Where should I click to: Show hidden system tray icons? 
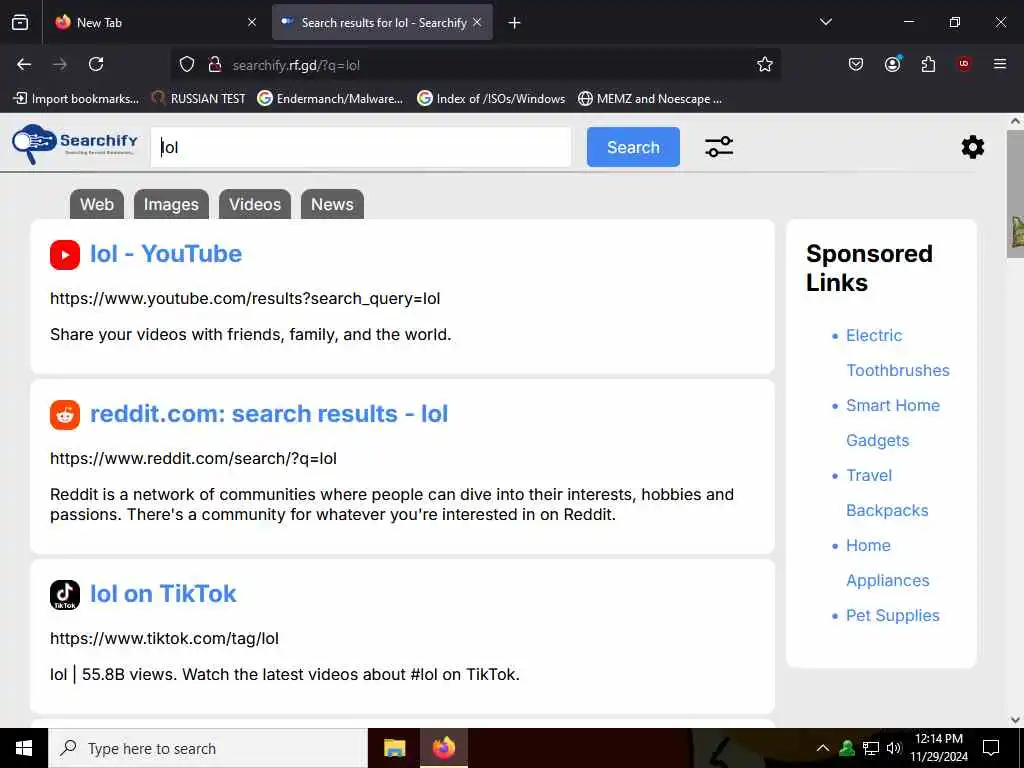(x=823, y=748)
